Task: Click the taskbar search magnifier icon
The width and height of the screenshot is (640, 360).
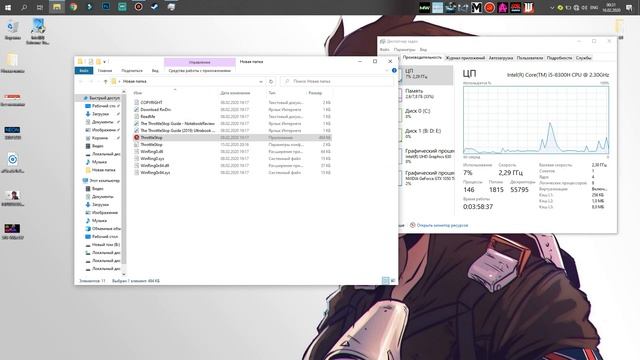Action: click(24, 7)
